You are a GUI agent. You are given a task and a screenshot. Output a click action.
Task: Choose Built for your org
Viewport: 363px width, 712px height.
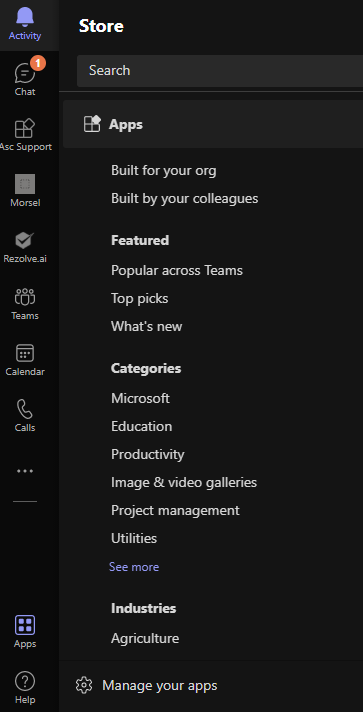click(x=164, y=171)
